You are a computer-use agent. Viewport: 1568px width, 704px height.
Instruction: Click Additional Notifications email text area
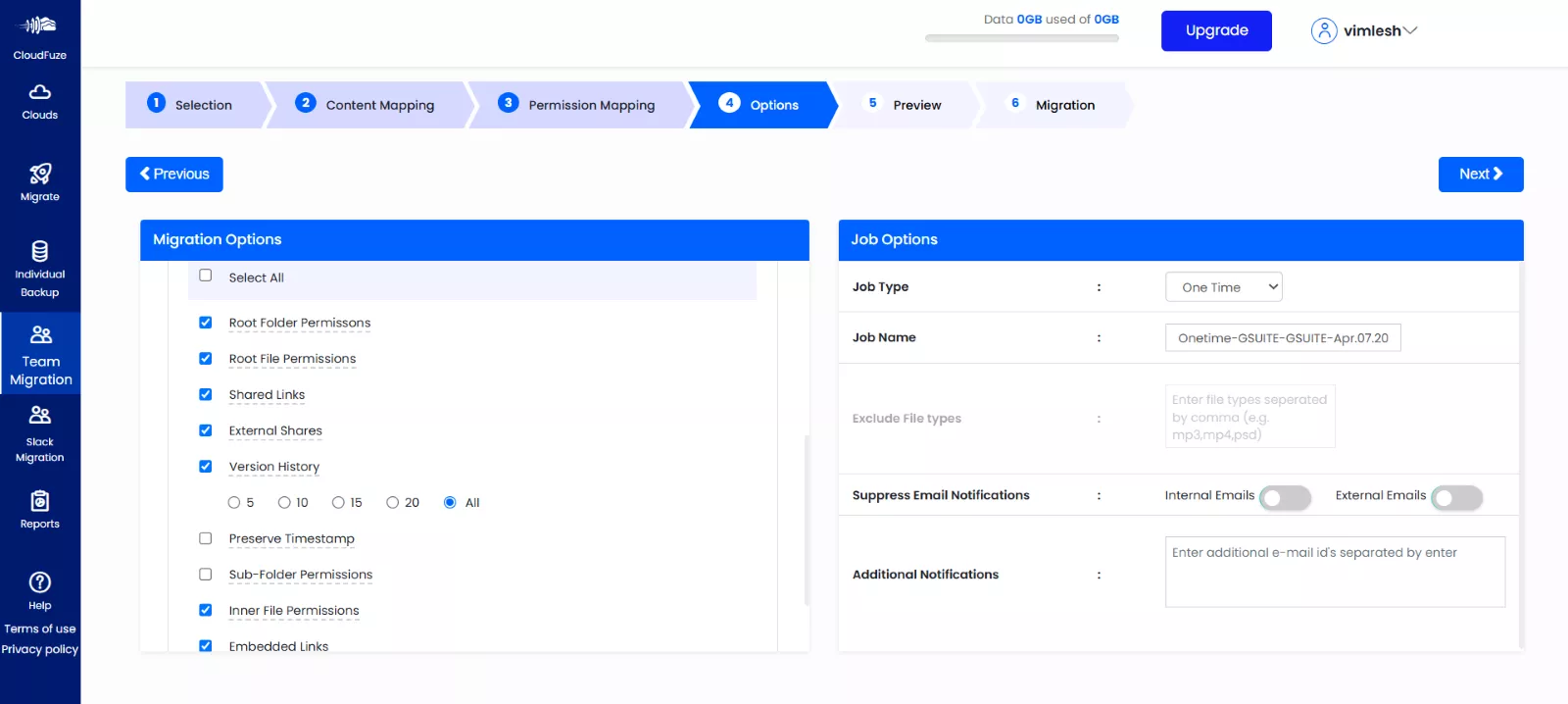coord(1335,572)
